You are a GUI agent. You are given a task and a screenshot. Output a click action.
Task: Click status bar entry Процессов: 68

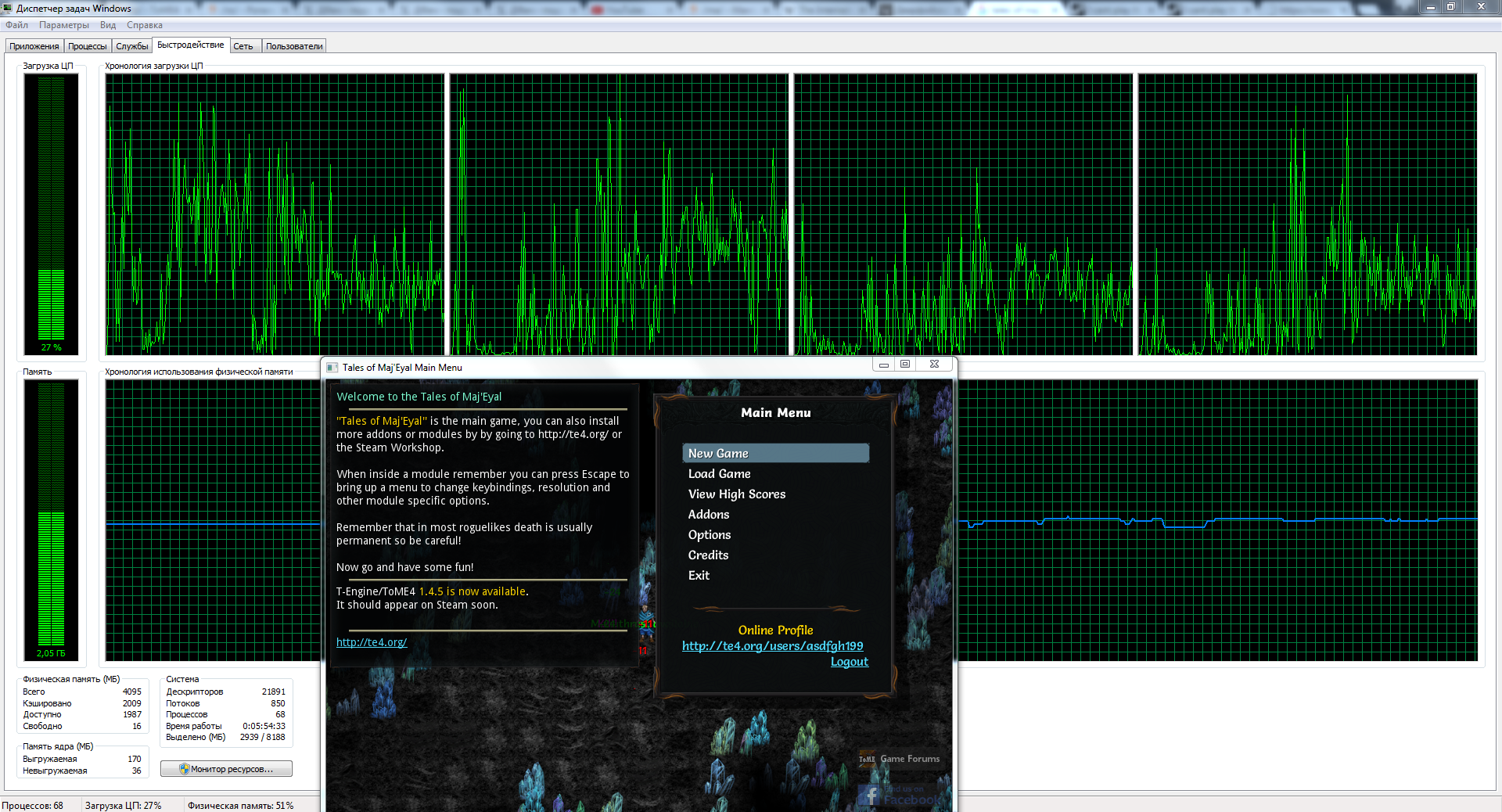click(33, 806)
